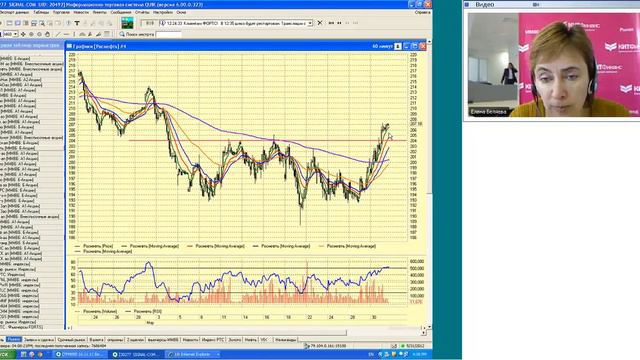
Task: Open the Окна menu
Action: 181,12
